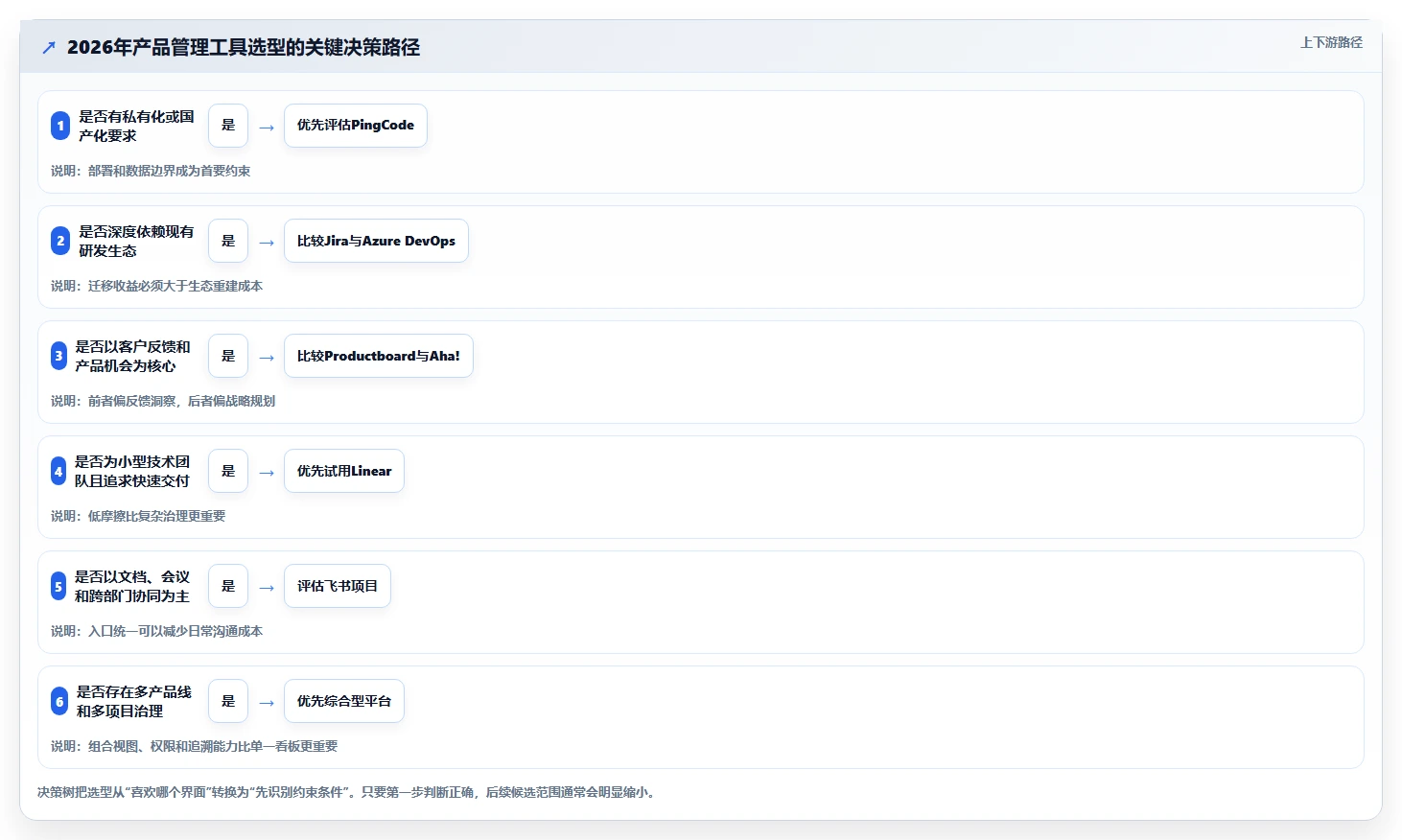
Task: Click the title 2026年产品管理工具选型的关键决策路径
Action: 244,47
